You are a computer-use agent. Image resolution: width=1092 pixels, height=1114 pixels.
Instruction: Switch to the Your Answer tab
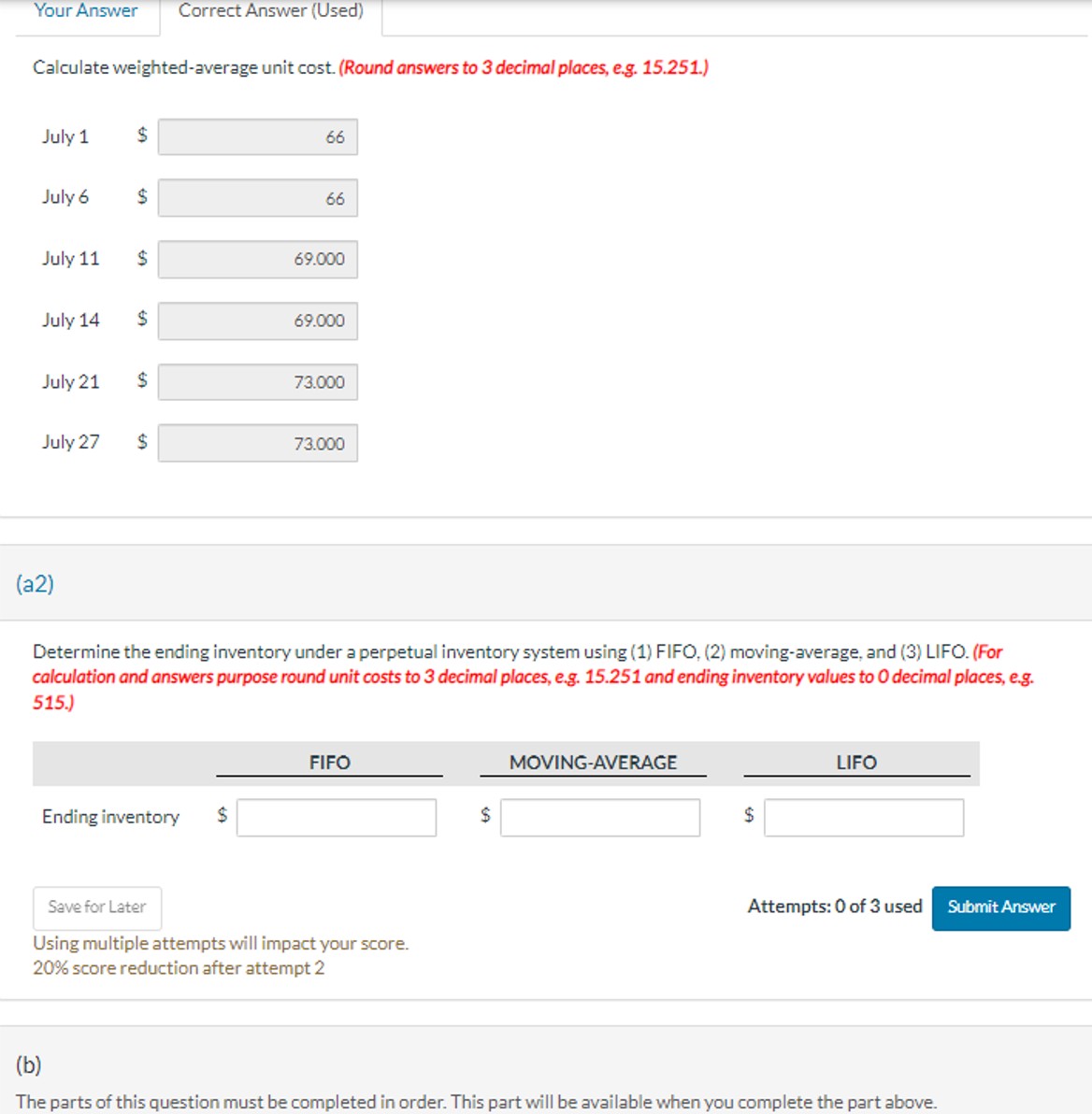click(83, 11)
